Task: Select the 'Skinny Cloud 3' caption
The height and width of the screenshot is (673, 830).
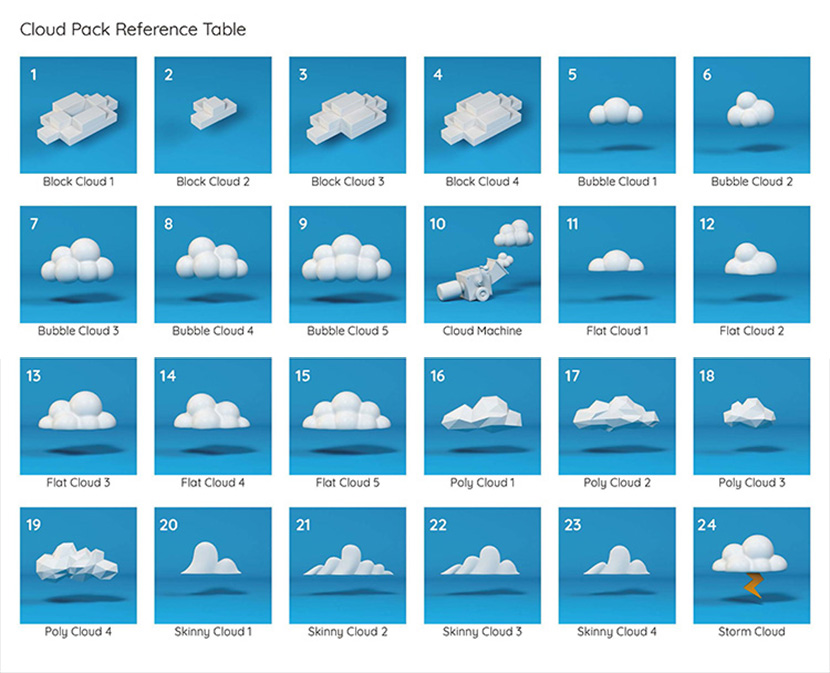Action: [482, 632]
